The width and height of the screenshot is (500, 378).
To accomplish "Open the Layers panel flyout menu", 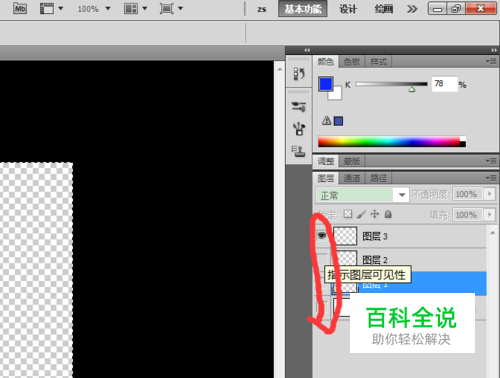I will pos(491,178).
